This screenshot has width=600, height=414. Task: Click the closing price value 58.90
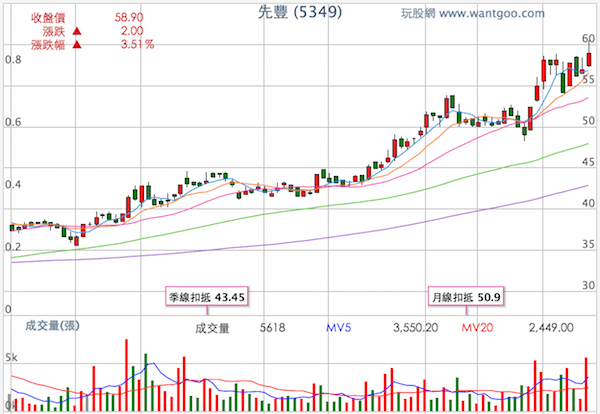click(129, 17)
